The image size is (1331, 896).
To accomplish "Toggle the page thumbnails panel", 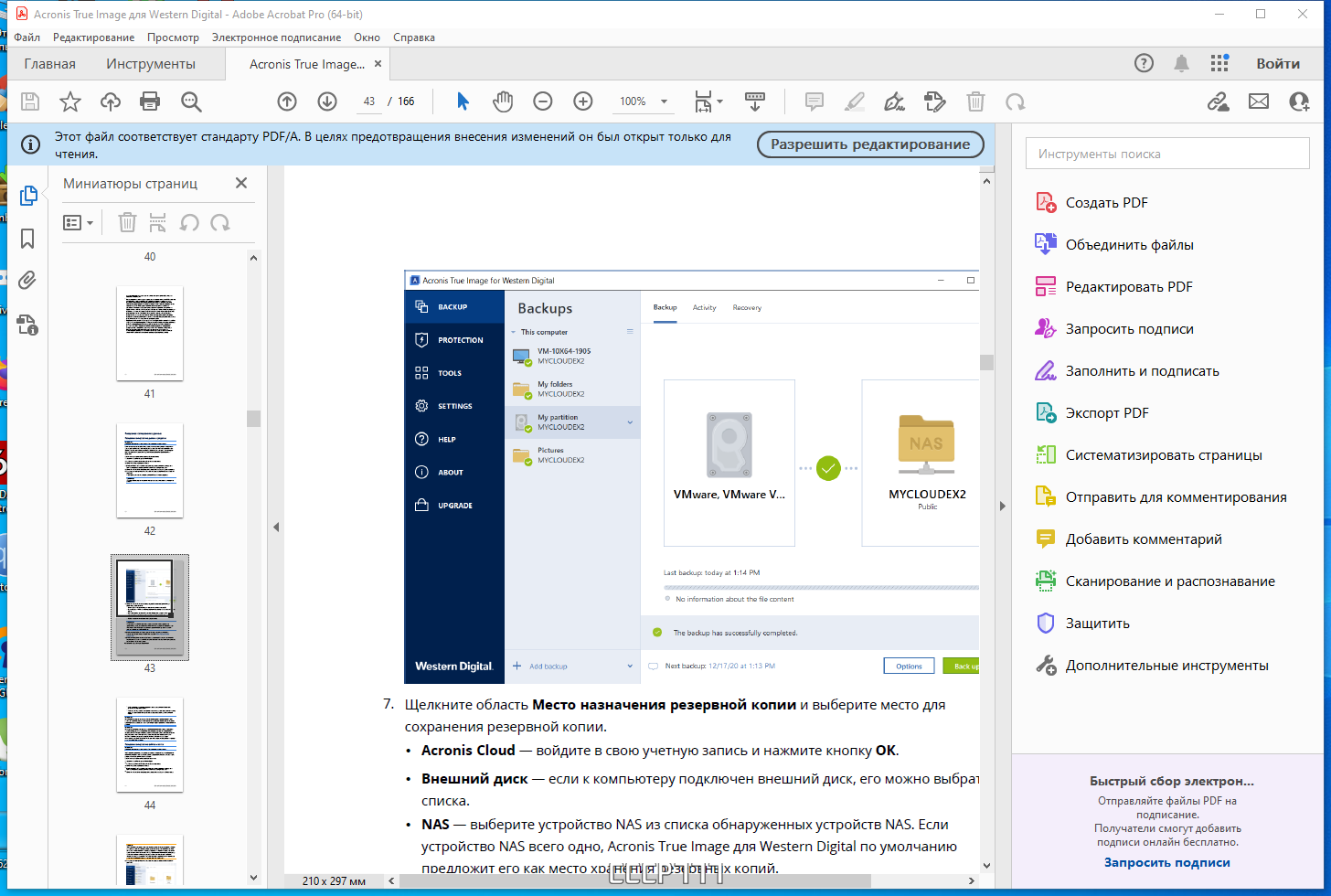I will (x=27, y=195).
